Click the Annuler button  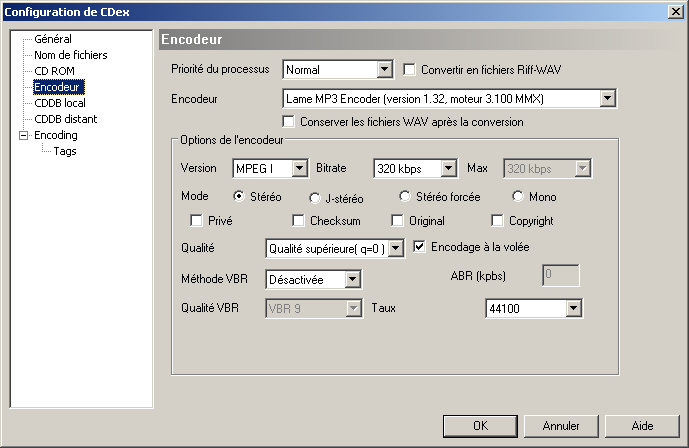pyautogui.click(x=561, y=426)
